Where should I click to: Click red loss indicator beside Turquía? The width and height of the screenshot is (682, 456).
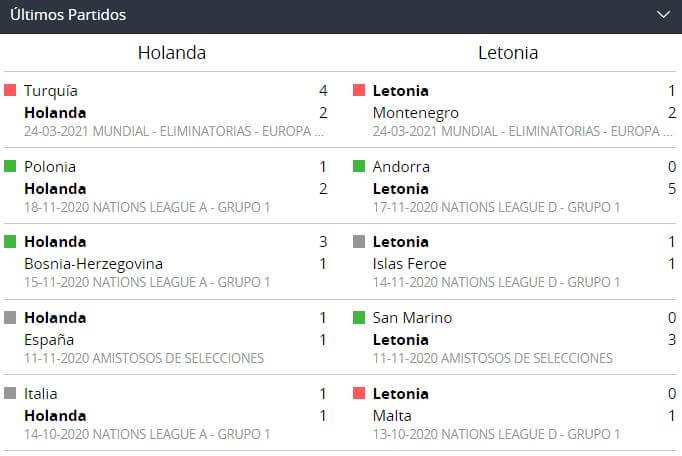(10, 91)
